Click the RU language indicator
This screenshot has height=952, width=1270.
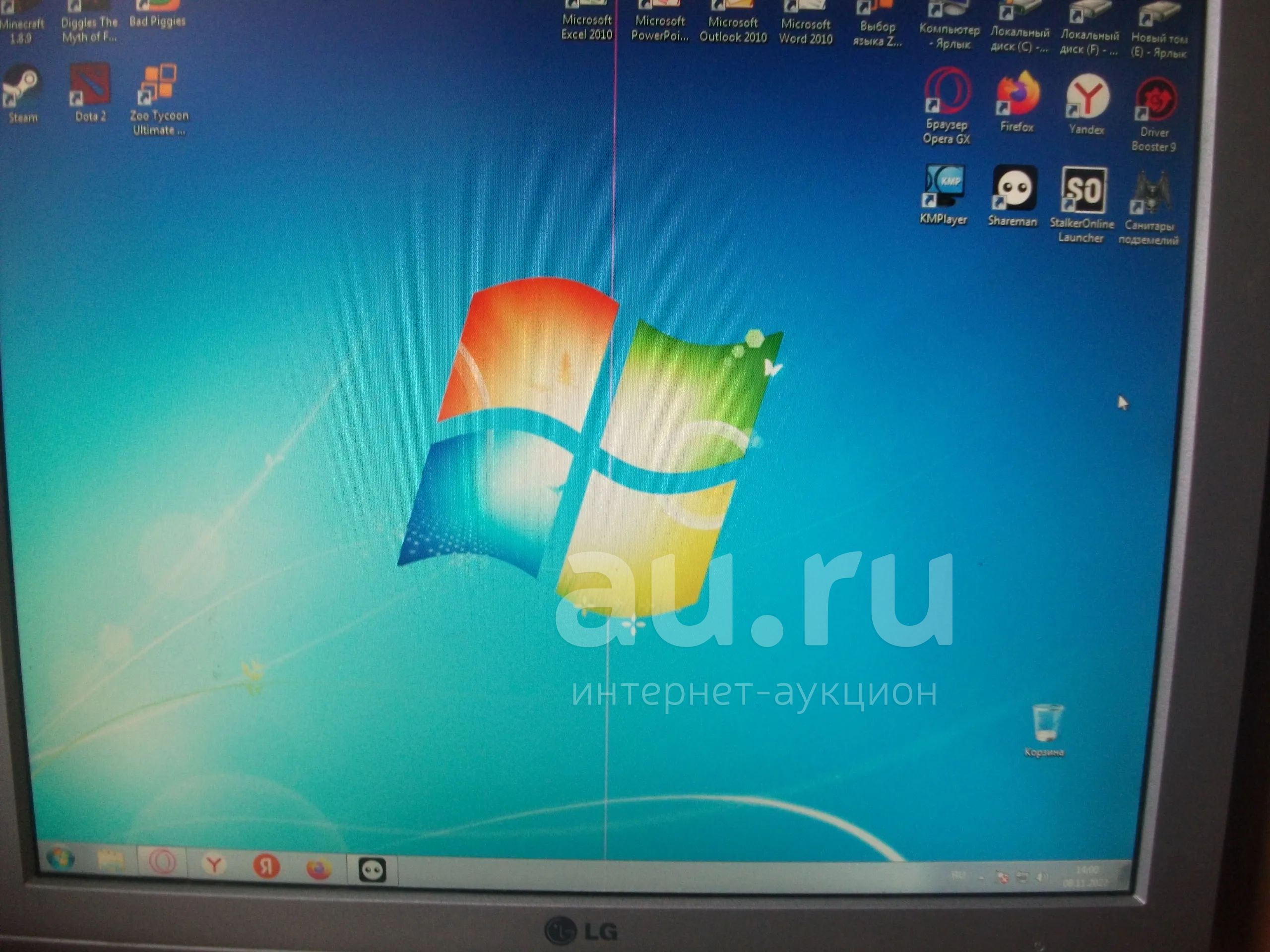(958, 875)
